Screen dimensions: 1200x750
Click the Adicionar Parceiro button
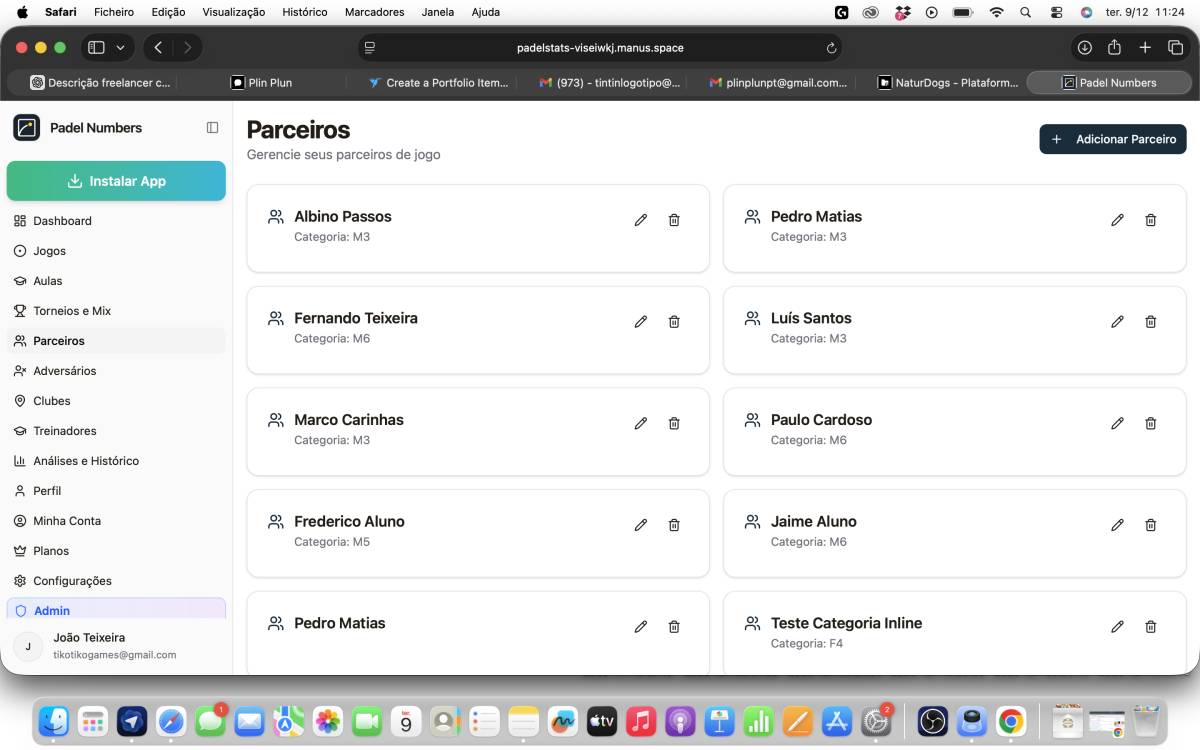[1113, 139]
